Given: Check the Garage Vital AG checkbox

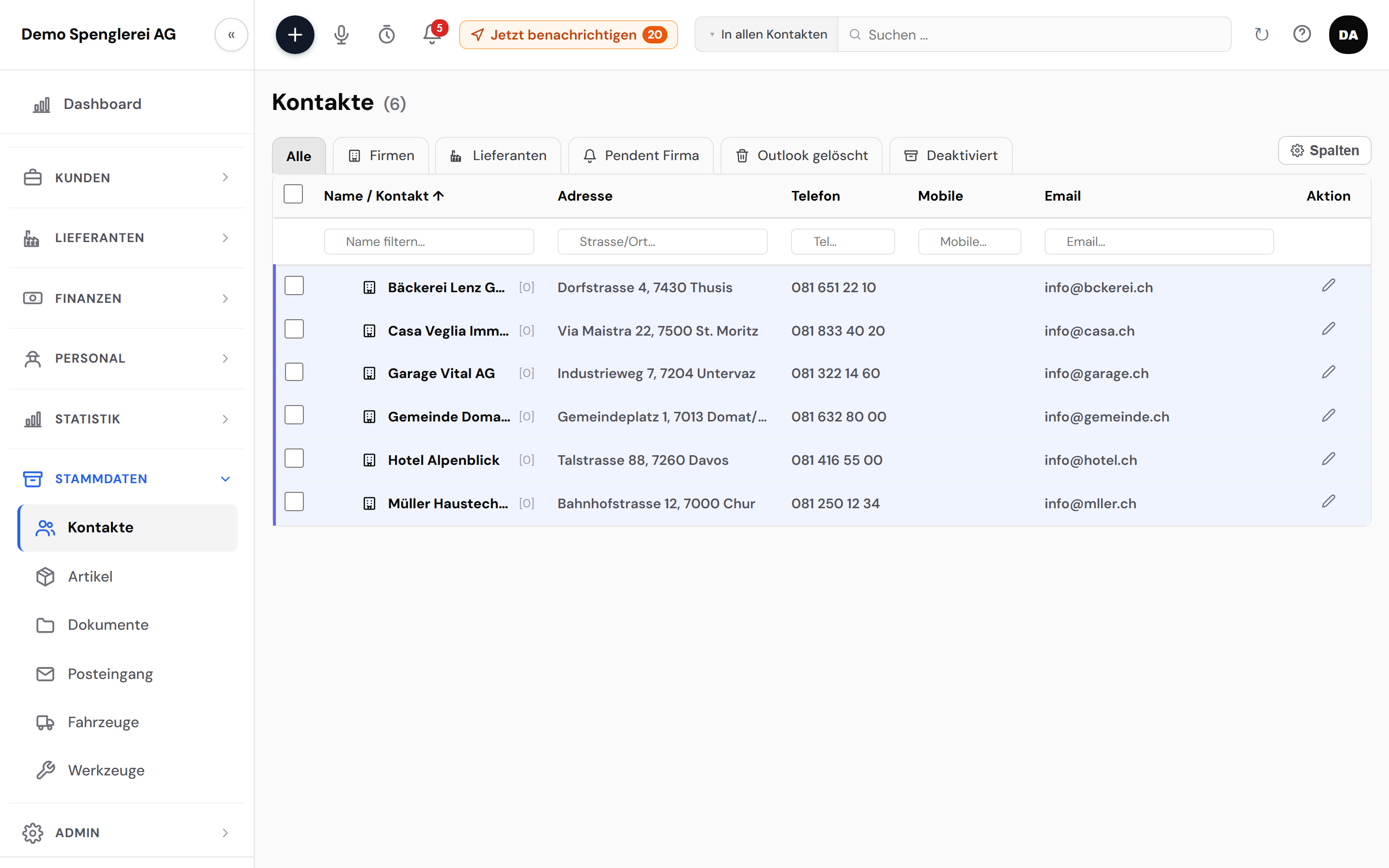Looking at the screenshot, I should pos(294,372).
